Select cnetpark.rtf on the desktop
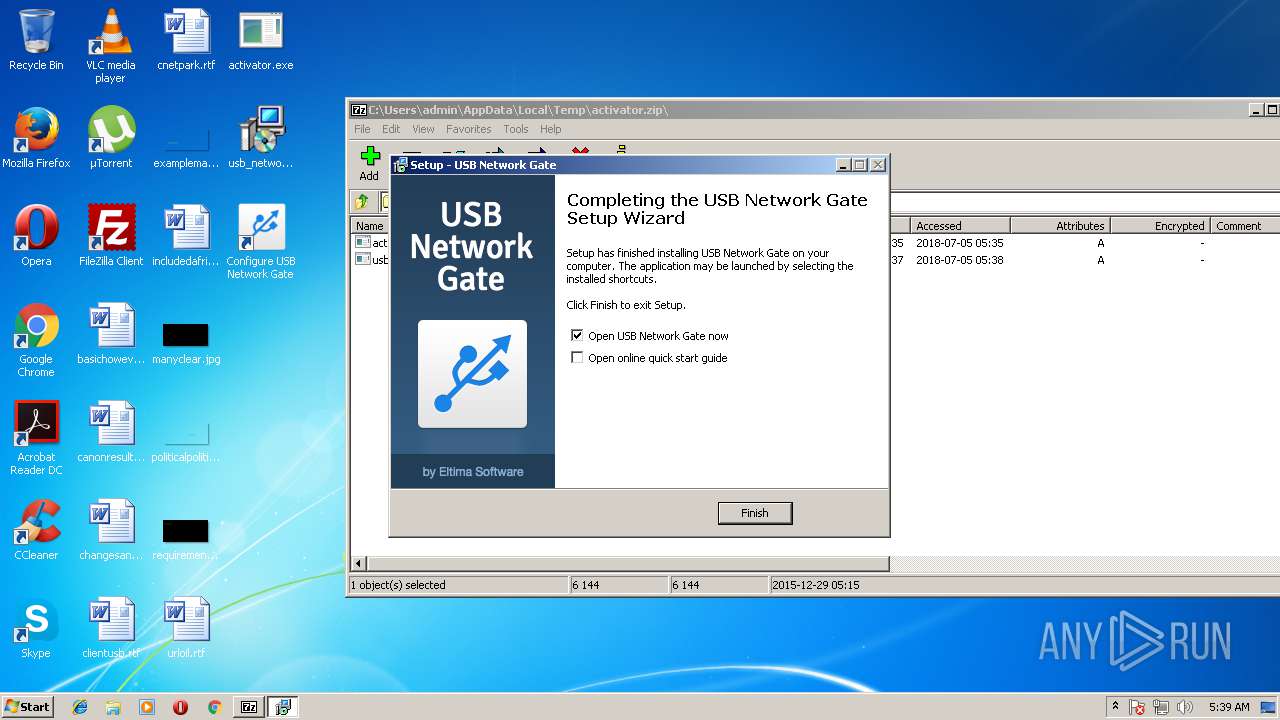Screen dimensions: 1280x720 186,40
